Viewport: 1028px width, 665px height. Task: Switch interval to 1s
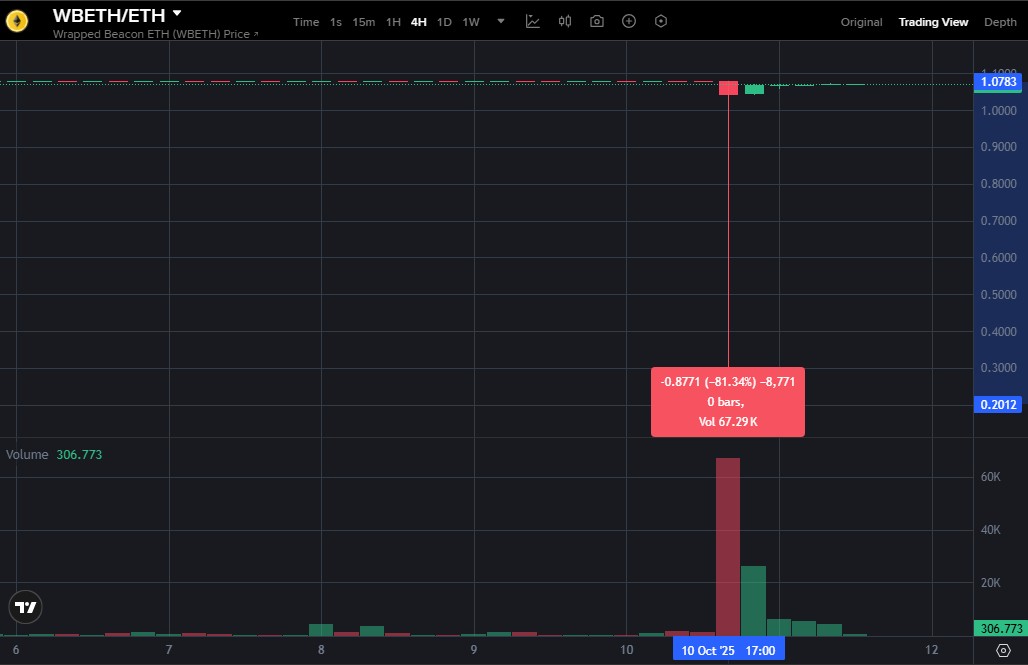[336, 22]
